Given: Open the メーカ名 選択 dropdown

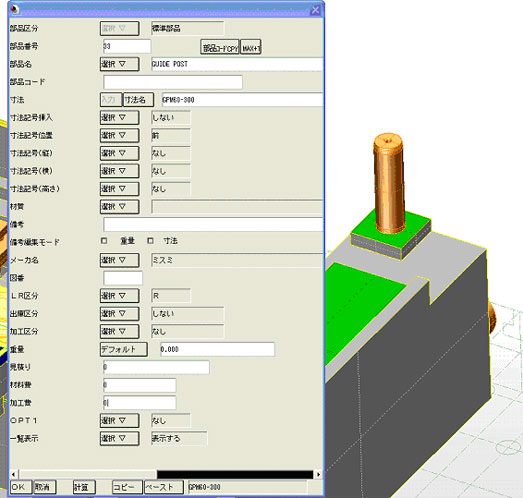Looking at the screenshot, I should pyautogui.click(x=119, y=260).
